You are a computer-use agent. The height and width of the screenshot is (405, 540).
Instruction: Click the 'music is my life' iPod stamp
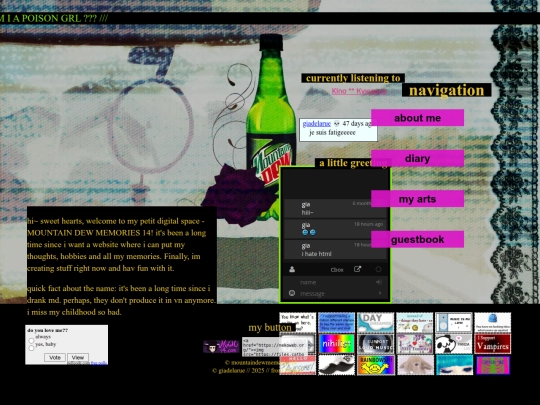pos(454,322)
